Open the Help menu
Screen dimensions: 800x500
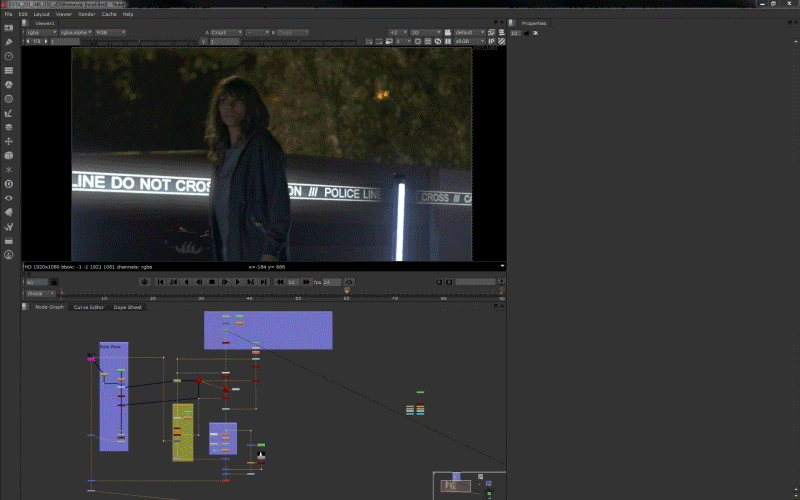pyautogui.click(x=128, y=14)
